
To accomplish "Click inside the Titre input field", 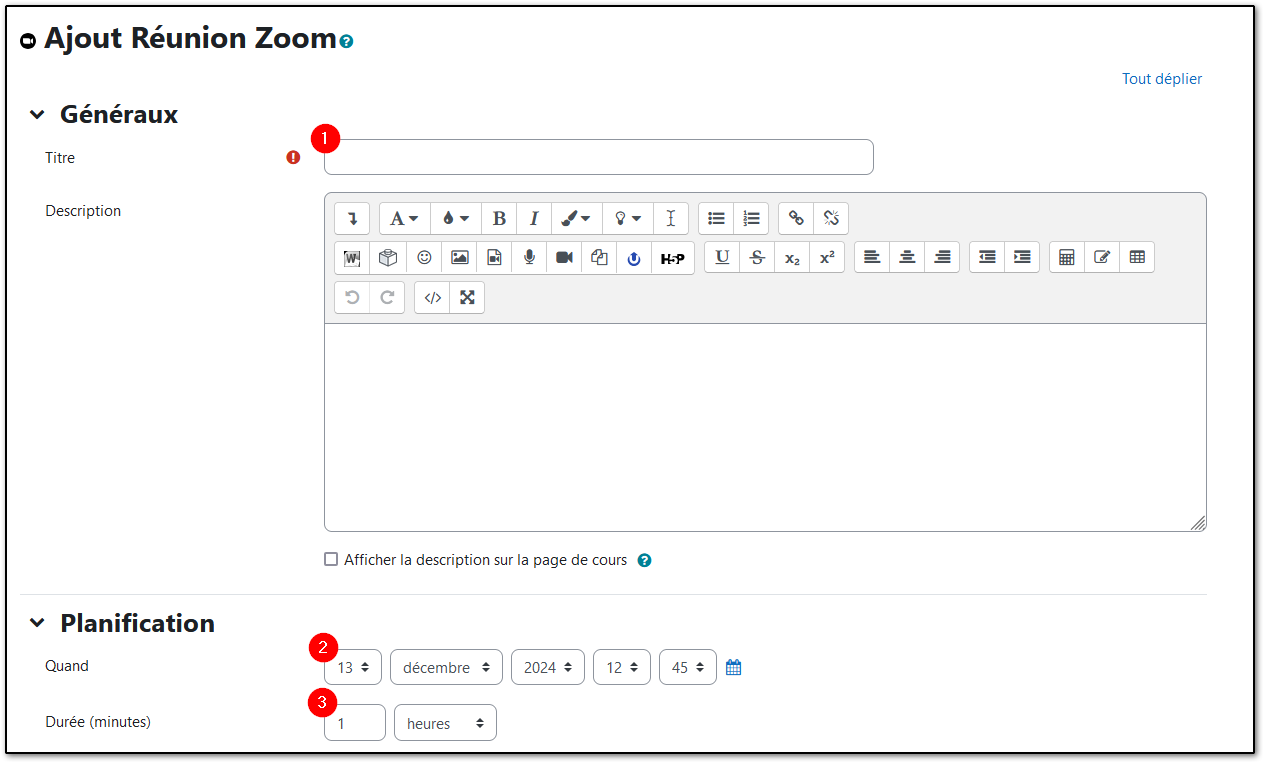I will click(598, 157).
